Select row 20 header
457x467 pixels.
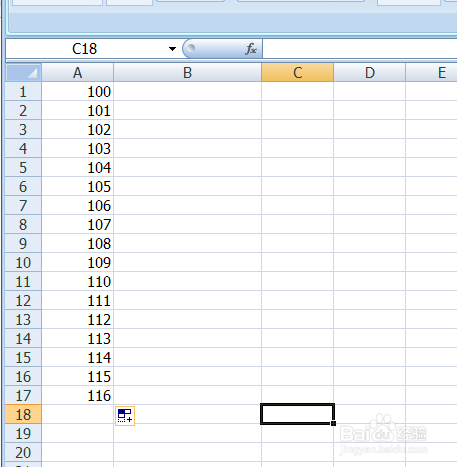point(23,452)
